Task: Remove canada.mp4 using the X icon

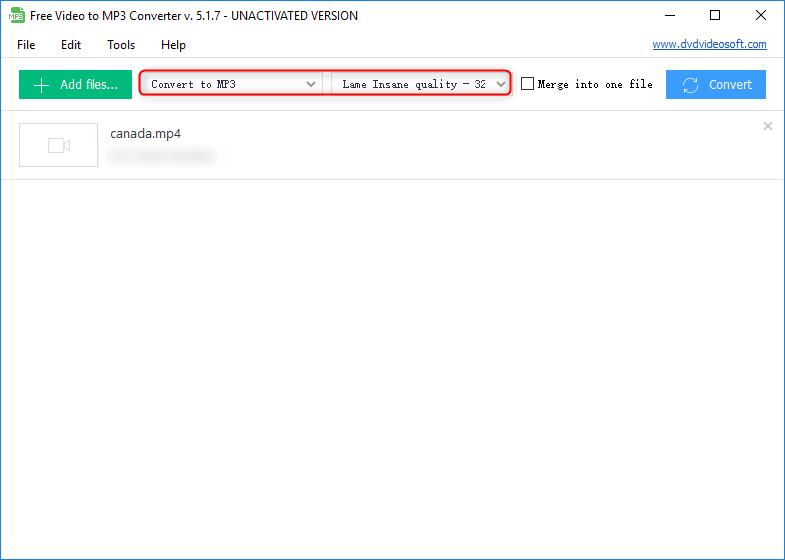Action: pyautogui.click(x=767, y=126)
